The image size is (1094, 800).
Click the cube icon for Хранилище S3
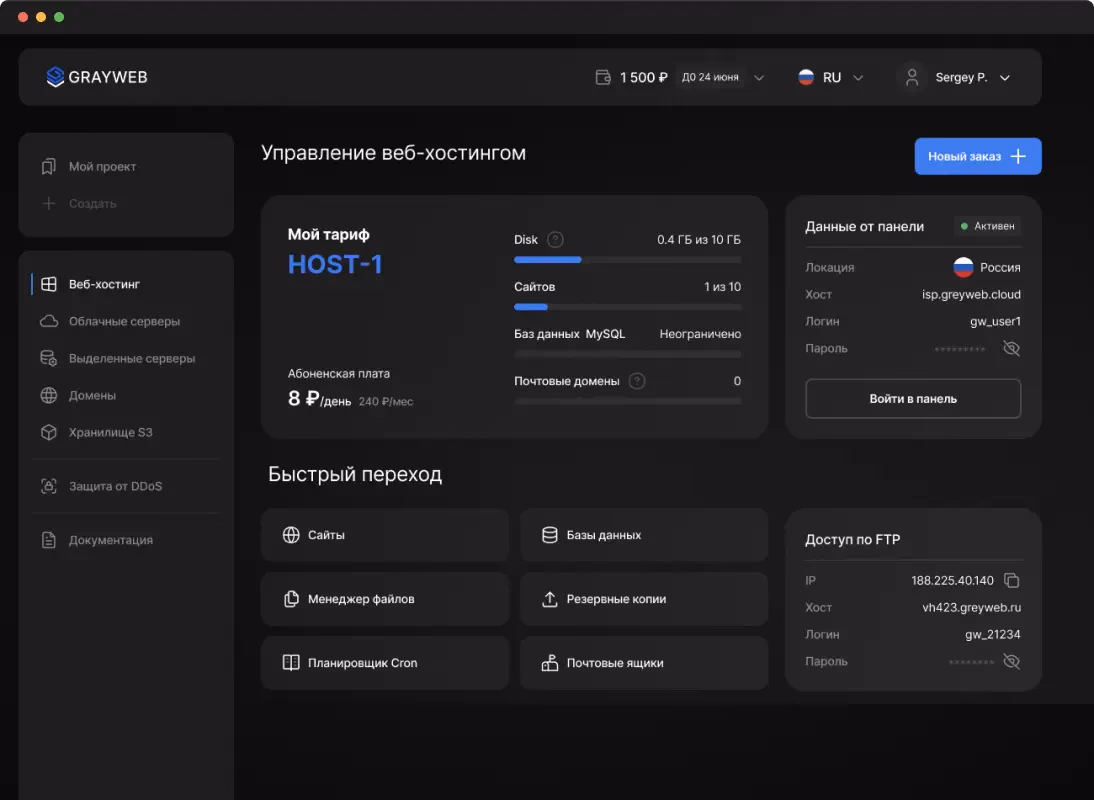pyautogui.click(x=49, y=432)
